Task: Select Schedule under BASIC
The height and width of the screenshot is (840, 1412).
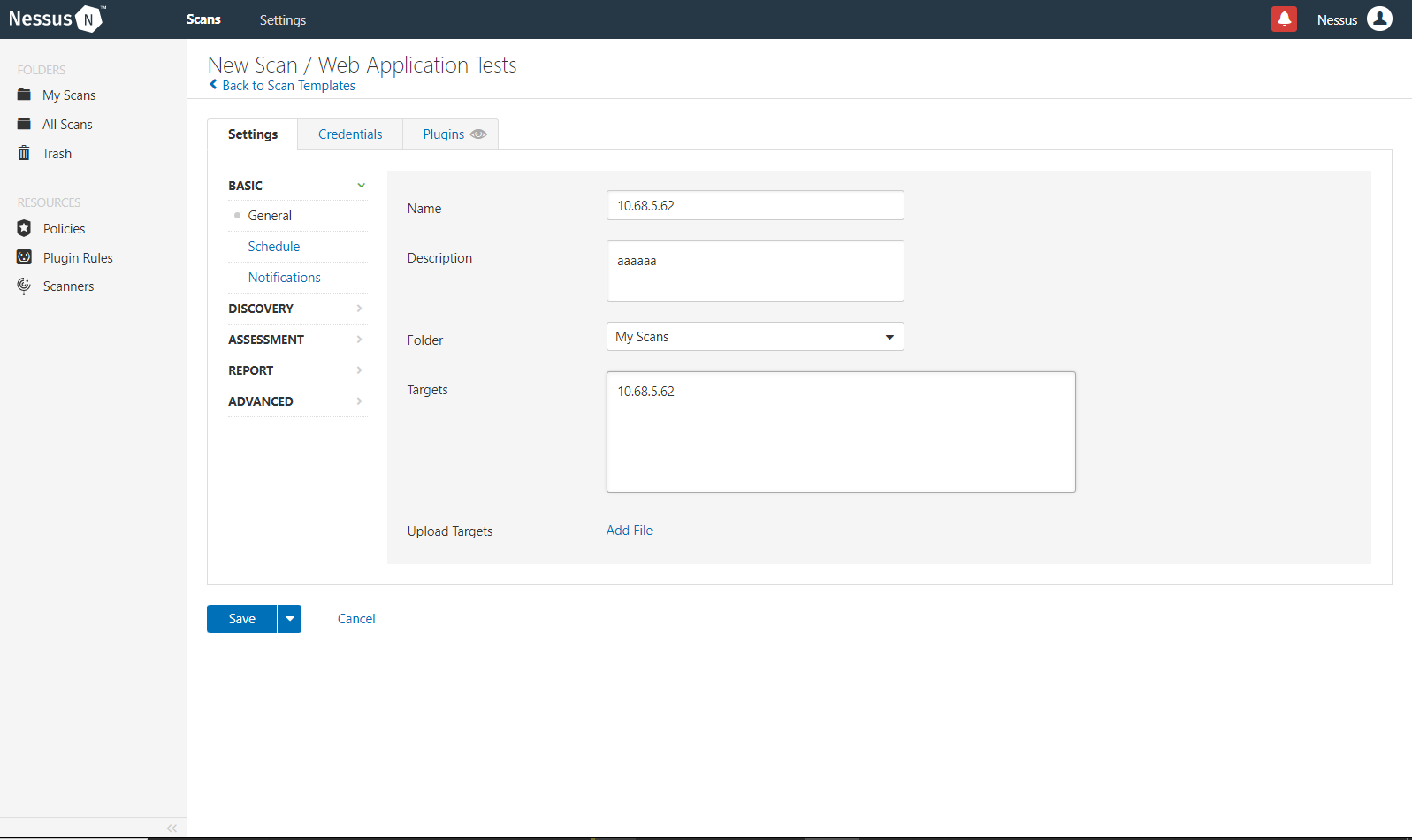Action: pyautogui.click(x=274, y=247)
